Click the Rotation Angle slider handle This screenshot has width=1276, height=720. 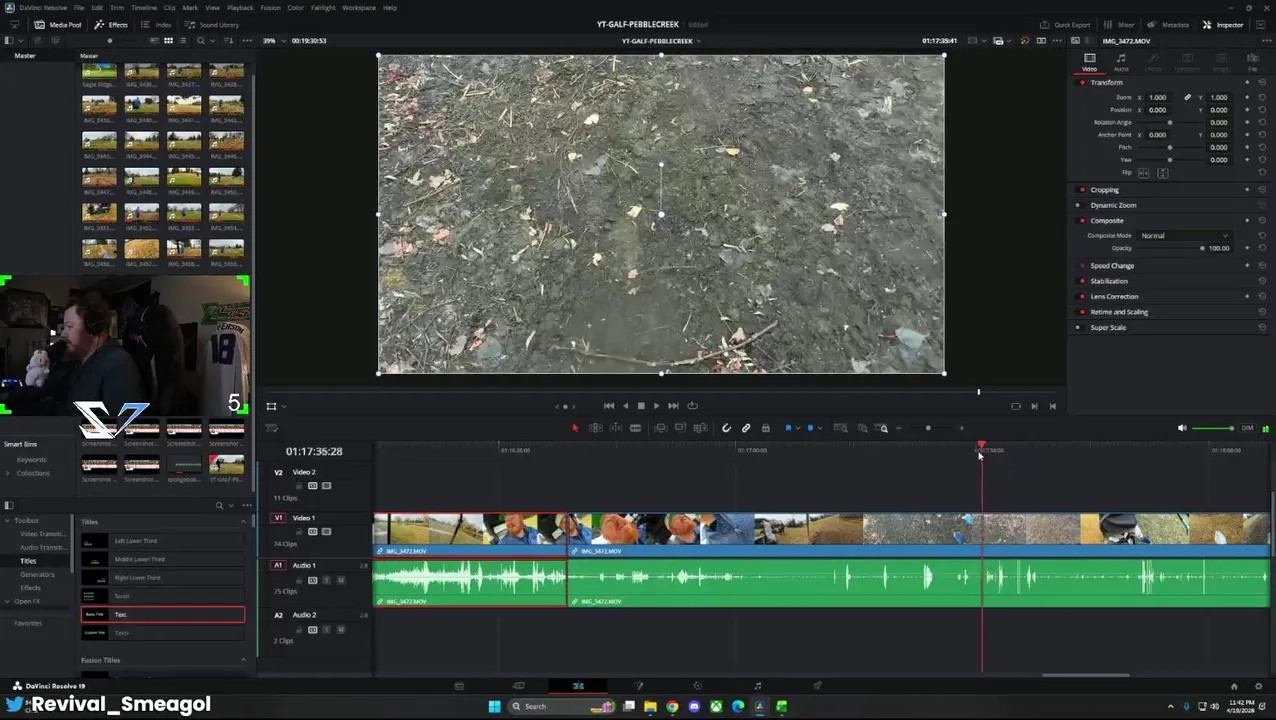[x=1170, y=122]
